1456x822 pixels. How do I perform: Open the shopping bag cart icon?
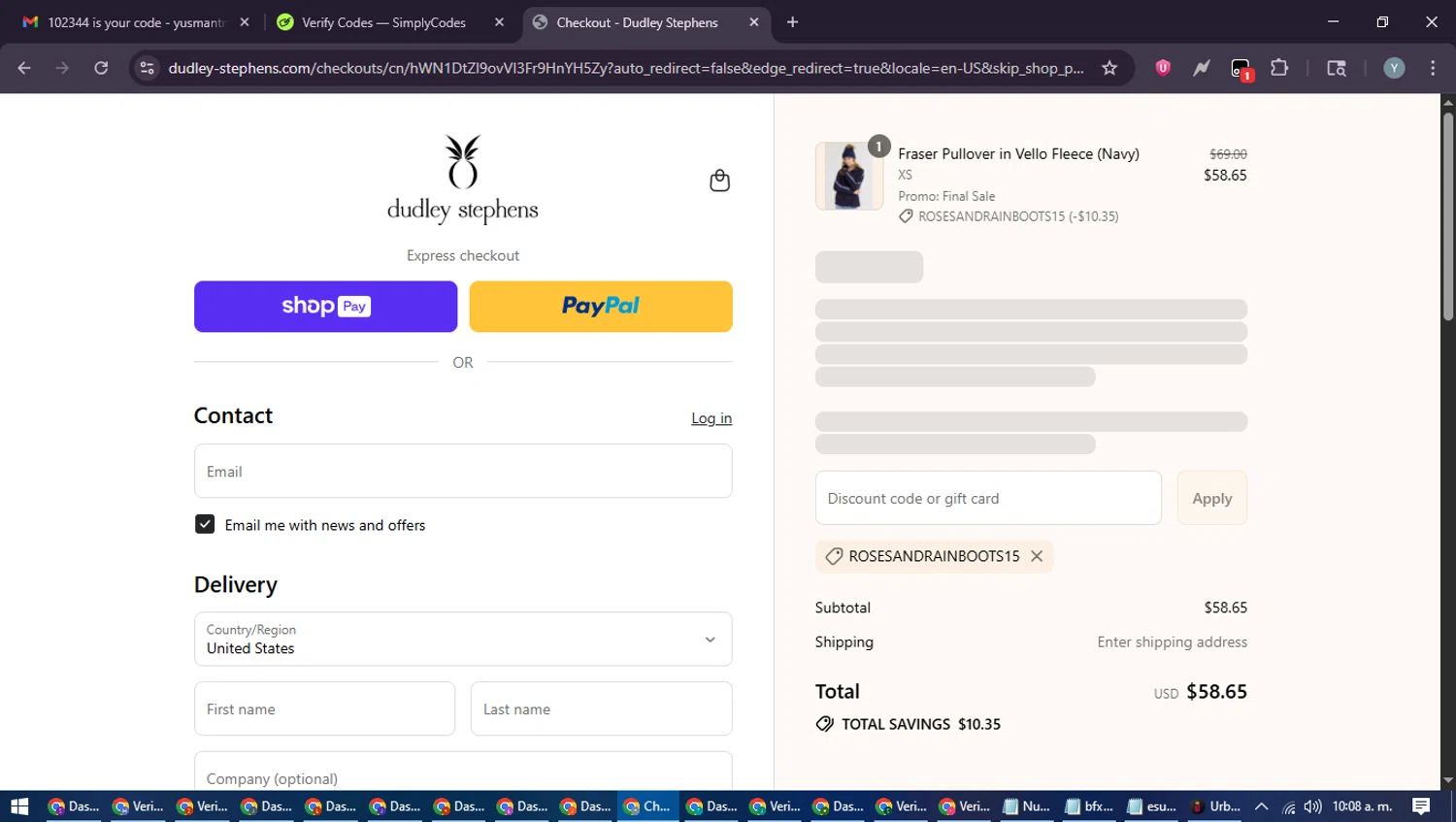[x=719, y=181]
